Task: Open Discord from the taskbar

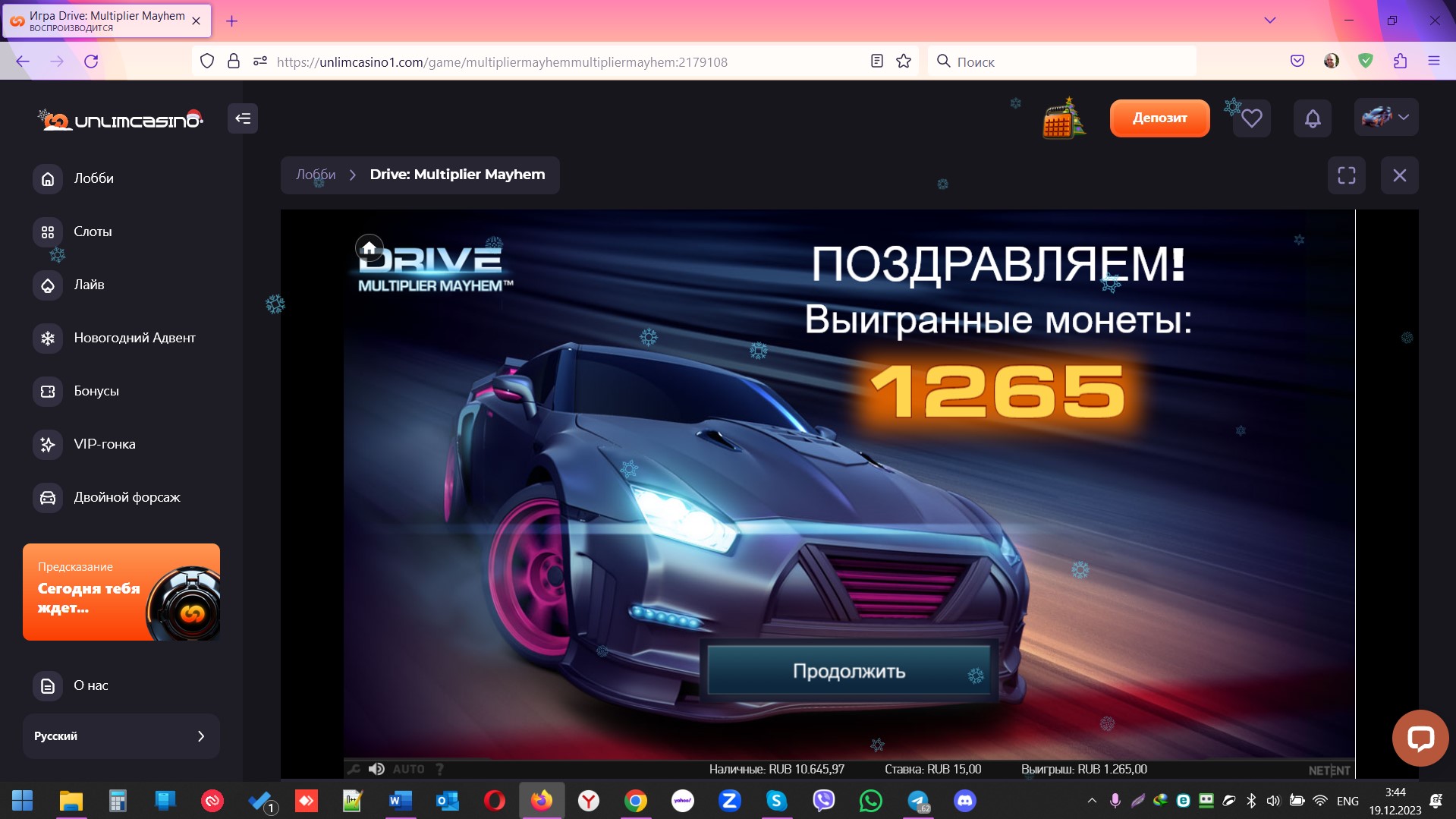Action: tap(965, 801)
